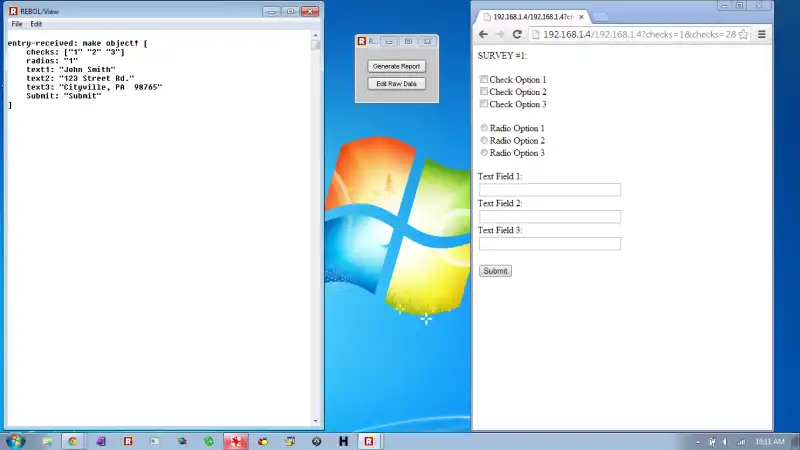The height and width of the screenshot is (450, 800).
Task: Select Radio Option 1
Action: [x=484, y=128]
